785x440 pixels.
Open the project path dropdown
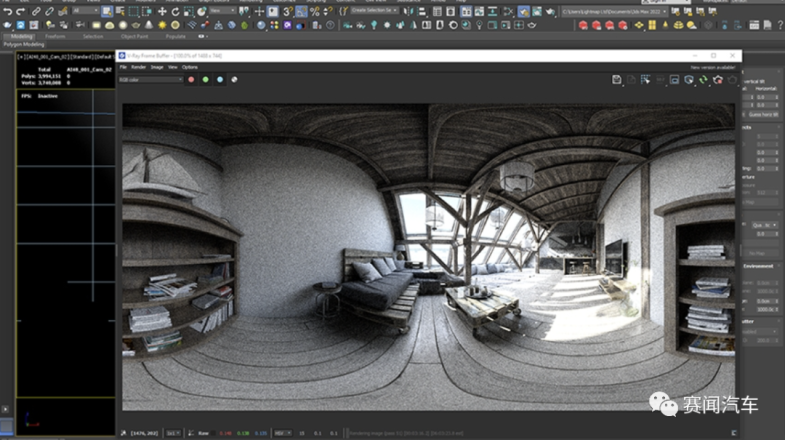tap(664, 11)
